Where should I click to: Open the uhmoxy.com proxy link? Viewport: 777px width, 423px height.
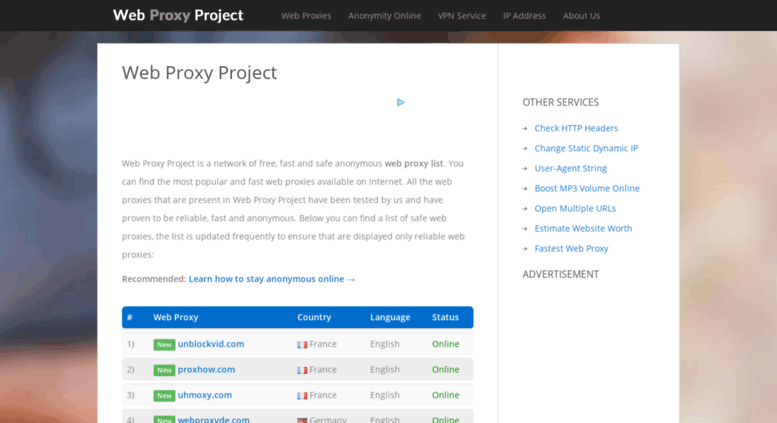[205, 395]
